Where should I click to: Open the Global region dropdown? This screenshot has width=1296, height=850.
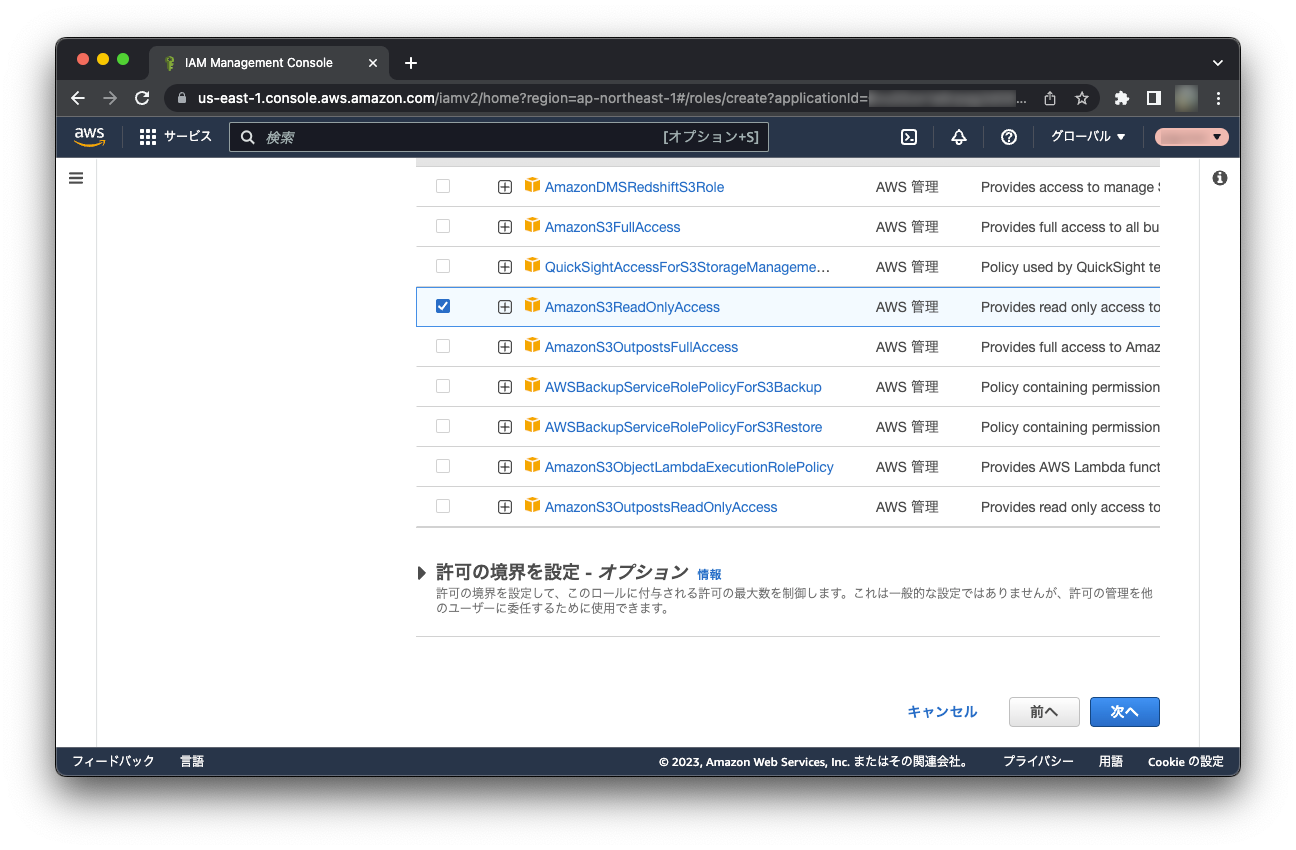tap(1087, 137)
